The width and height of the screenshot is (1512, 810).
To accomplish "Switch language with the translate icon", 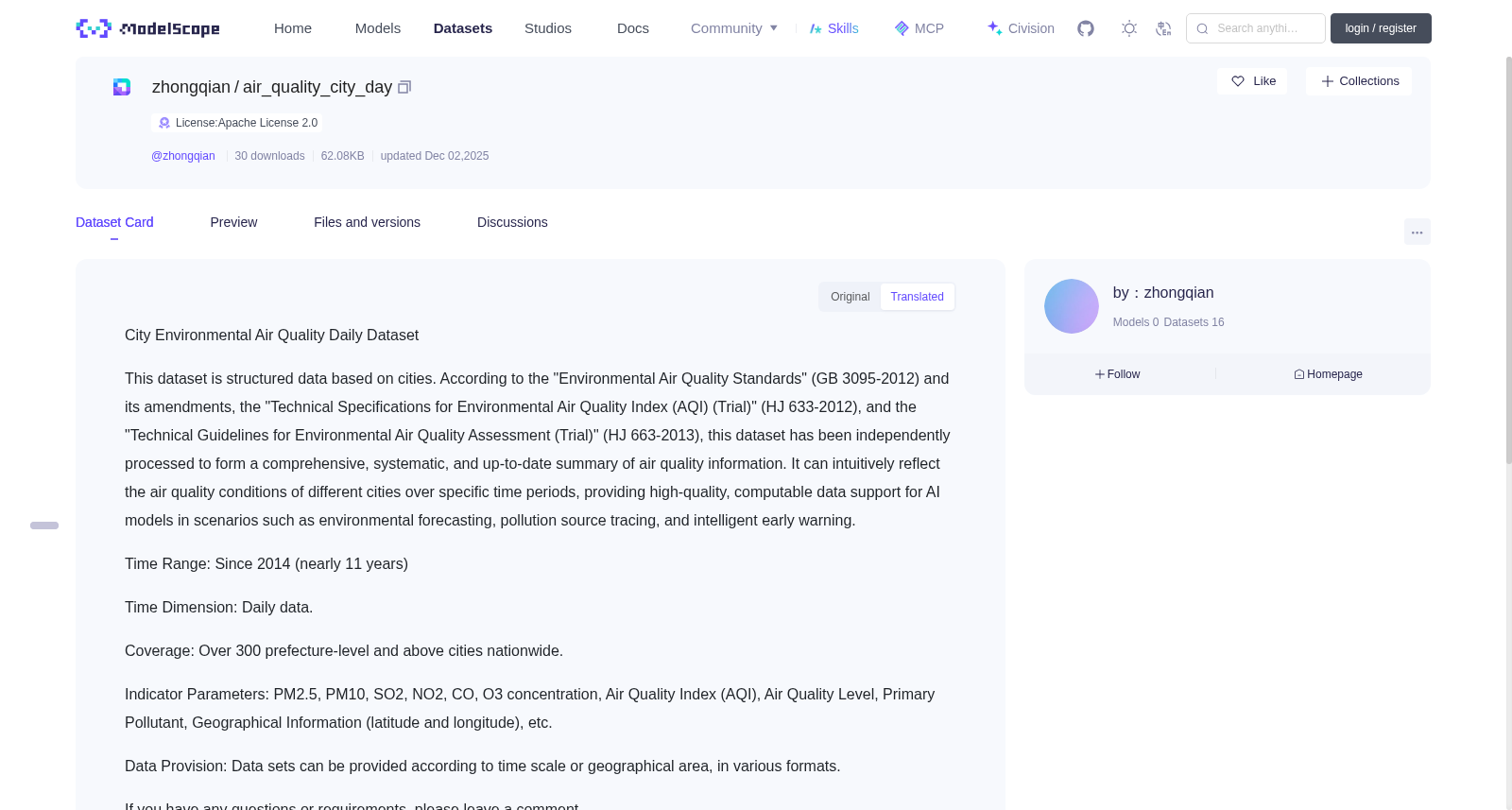I will [1163, 28].
